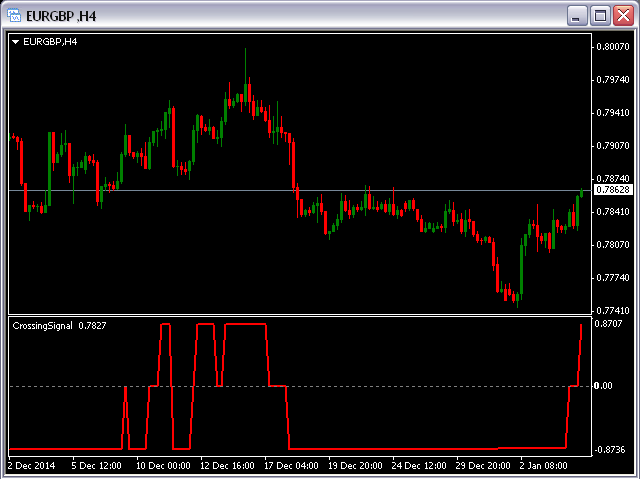Click the chart window icon in title bar
This screenshot has height=480, width=640.
click(x=14, y=16)
